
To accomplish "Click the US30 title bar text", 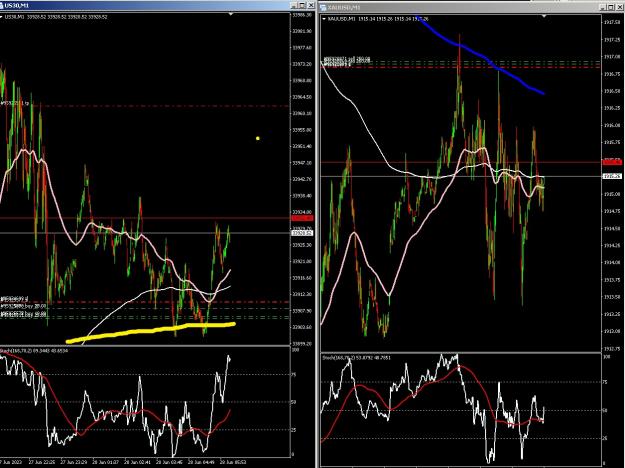I will point(16,6).
